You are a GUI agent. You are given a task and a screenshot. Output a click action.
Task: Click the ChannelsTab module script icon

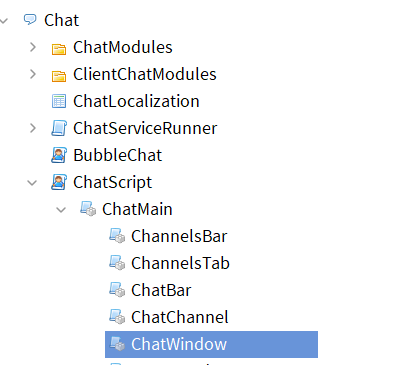tap(117, 263)
